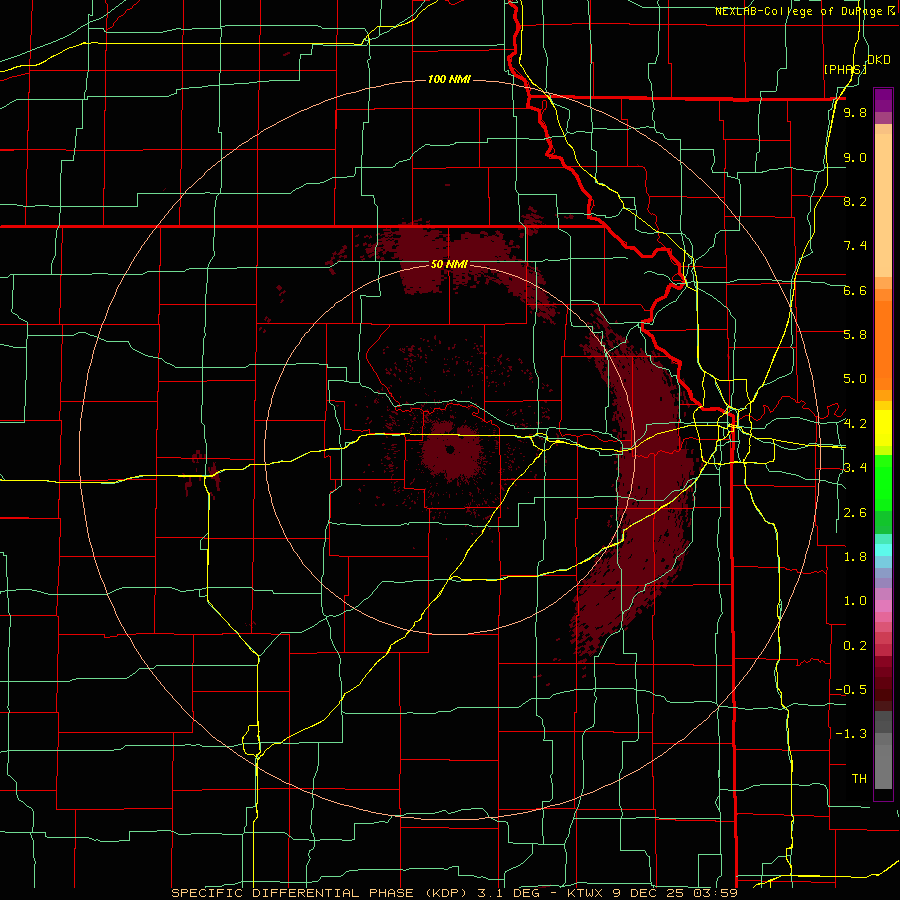This screenshot has width=900, height=900.
Task: Click the KTWX station identifier
Action: pyautogui.click(x=585, y=893)
